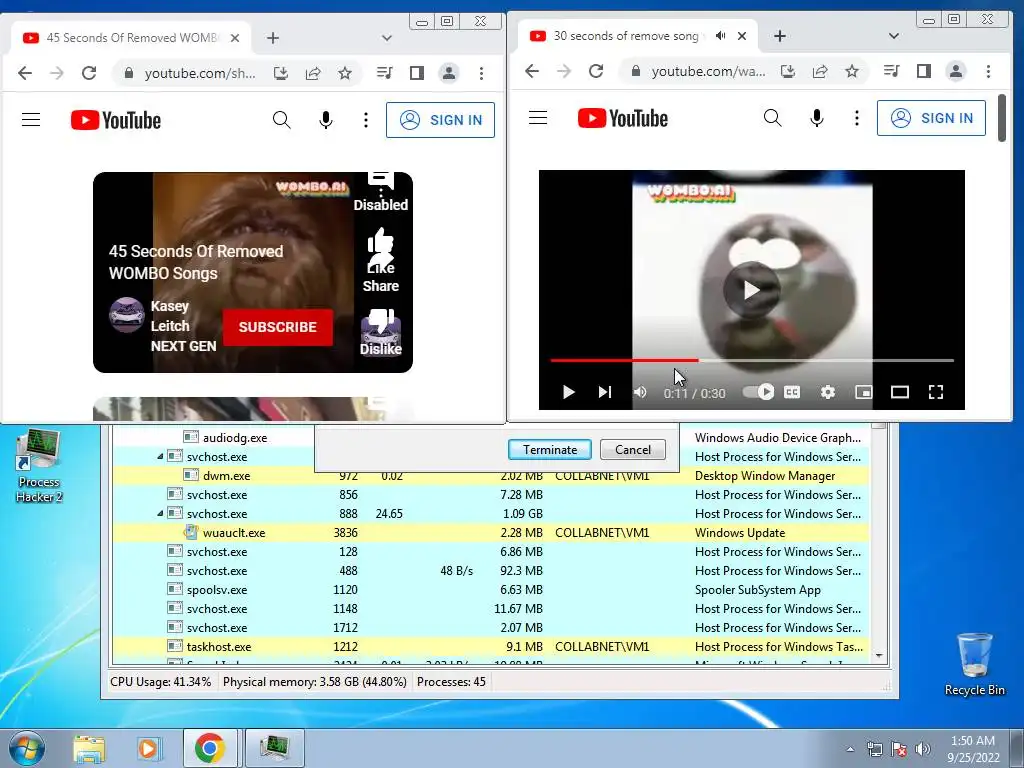Open the YouTube guide menu in the left window
Screen dimensions: 1024x768
(x=31, y=120)
